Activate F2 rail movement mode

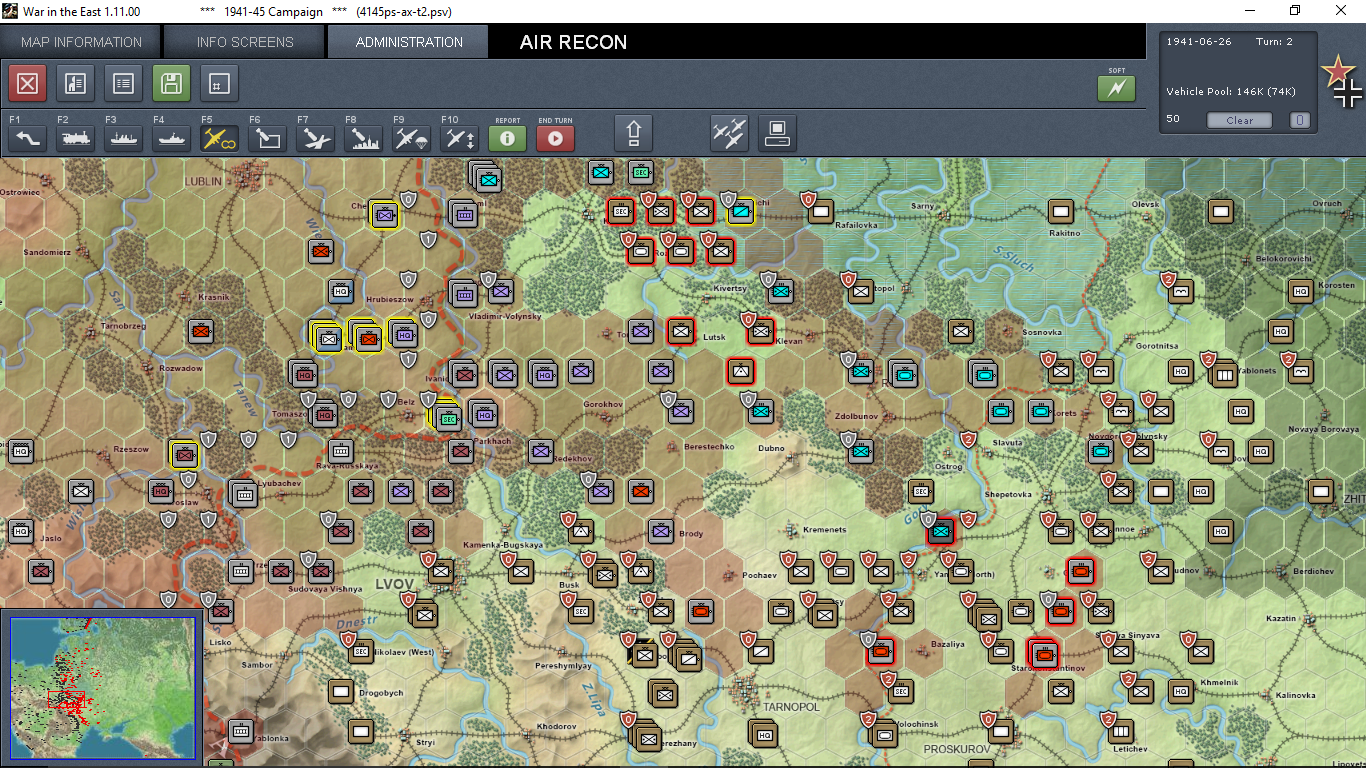75,138
